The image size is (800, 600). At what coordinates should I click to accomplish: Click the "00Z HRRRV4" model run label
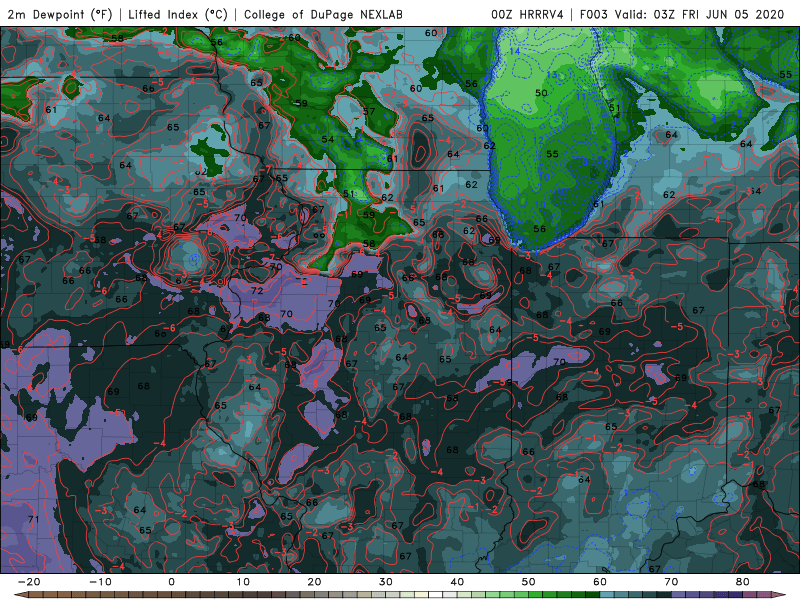527,14
